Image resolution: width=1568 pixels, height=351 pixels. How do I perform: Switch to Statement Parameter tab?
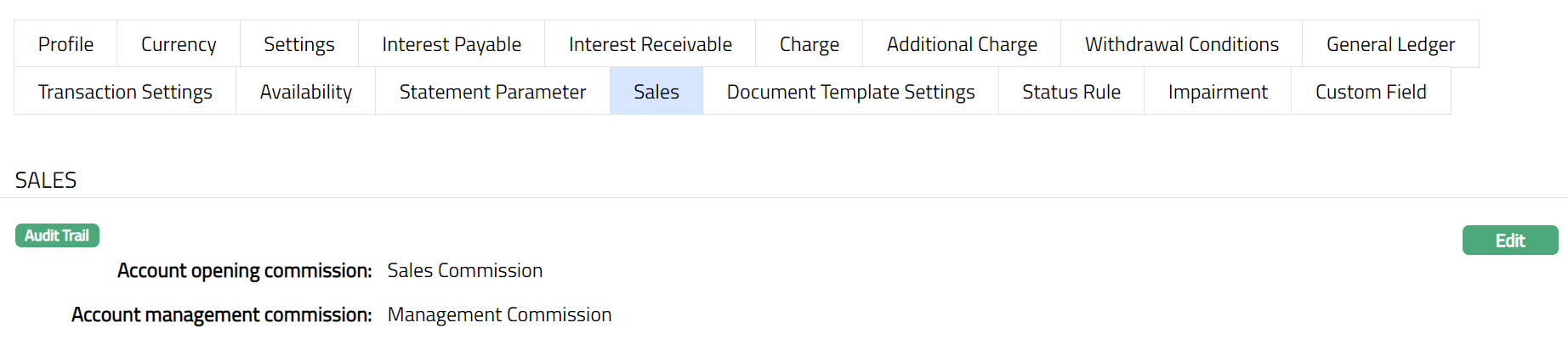(493, 92)
